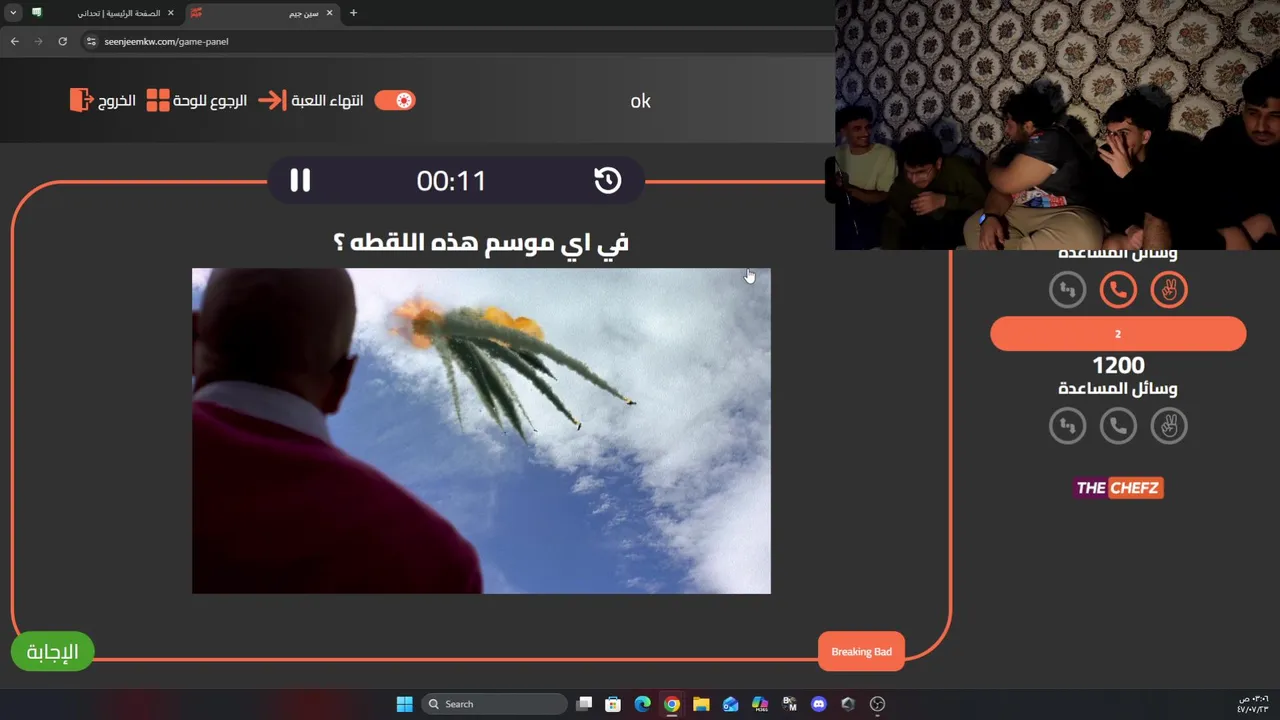Screen dimensions: 1280x720
Task: Select the سين جيم browser tab
Action: coord(264,13)
